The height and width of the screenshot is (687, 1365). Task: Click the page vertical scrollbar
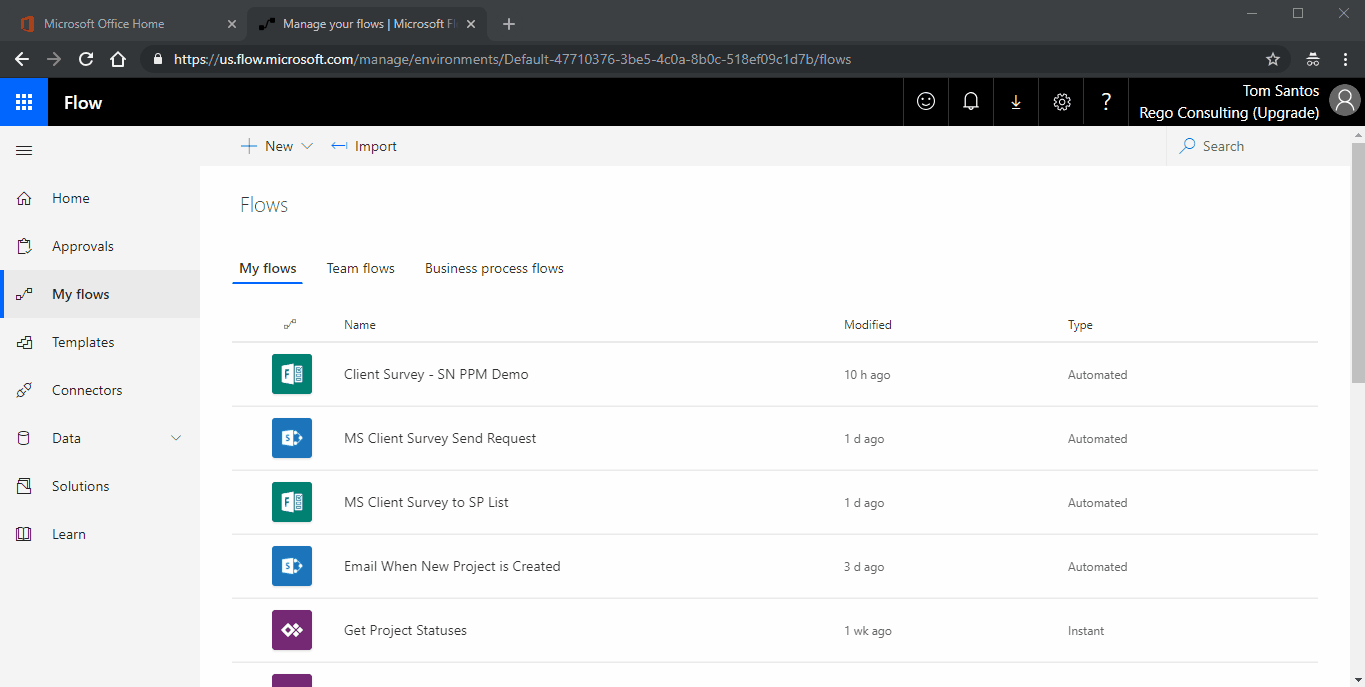[1358, 262]
